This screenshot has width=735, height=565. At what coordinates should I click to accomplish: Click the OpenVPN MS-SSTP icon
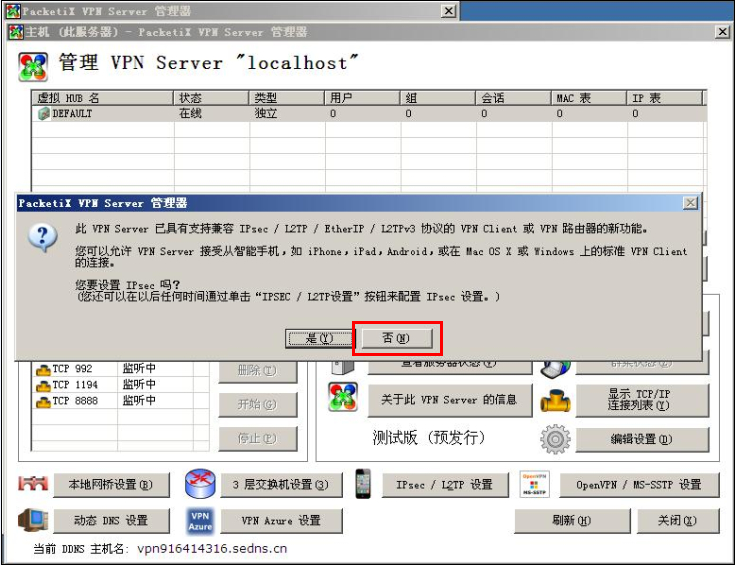(x=534, y=484)
